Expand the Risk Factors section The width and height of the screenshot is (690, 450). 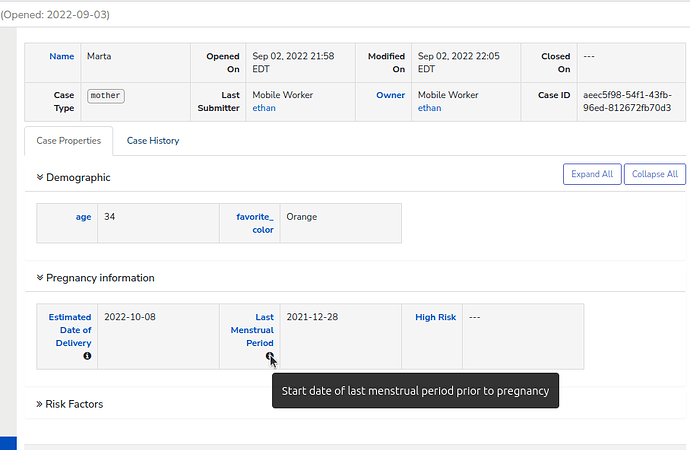click(69, 404)
